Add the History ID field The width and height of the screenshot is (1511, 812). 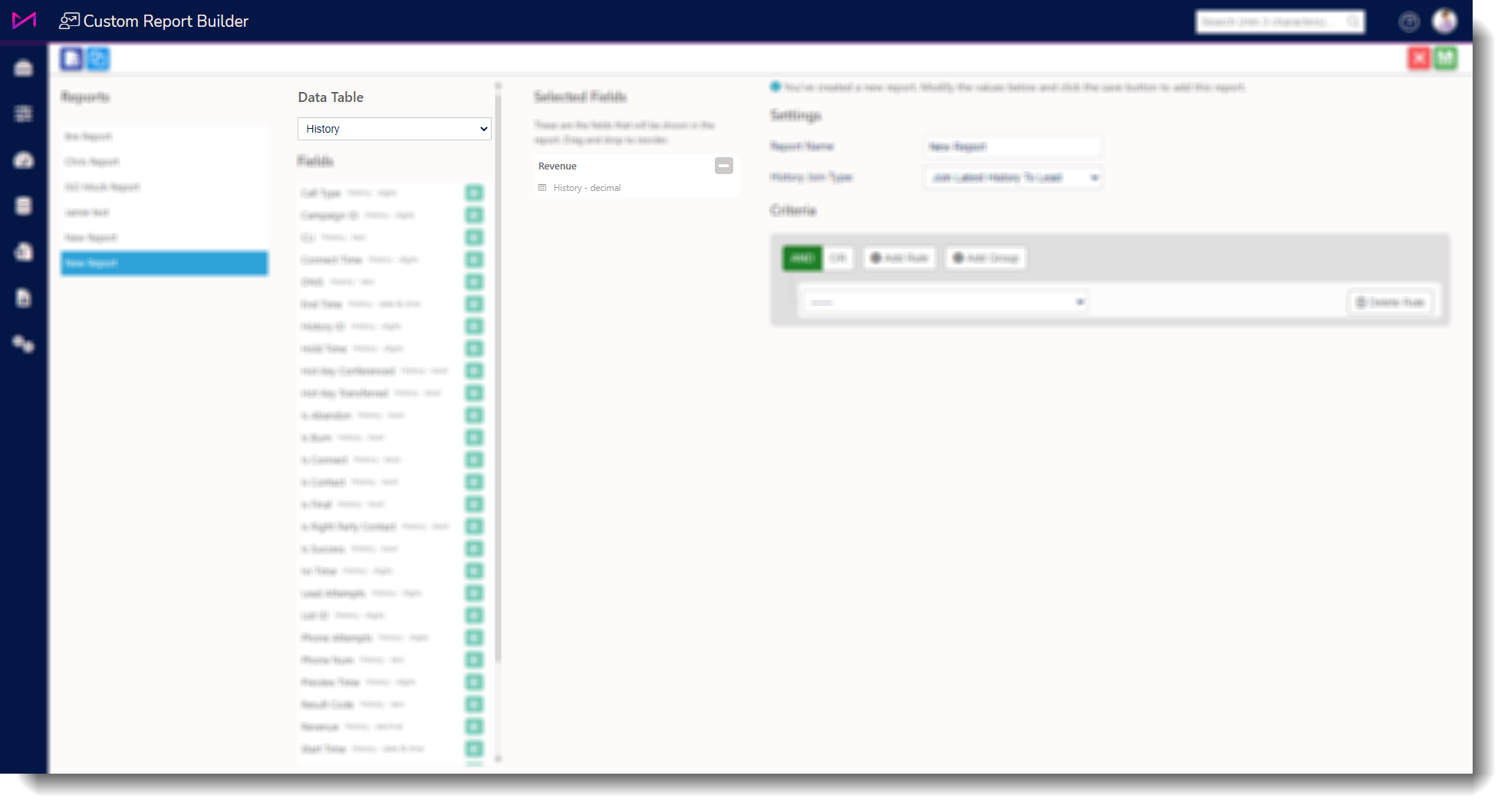[475, 327]
